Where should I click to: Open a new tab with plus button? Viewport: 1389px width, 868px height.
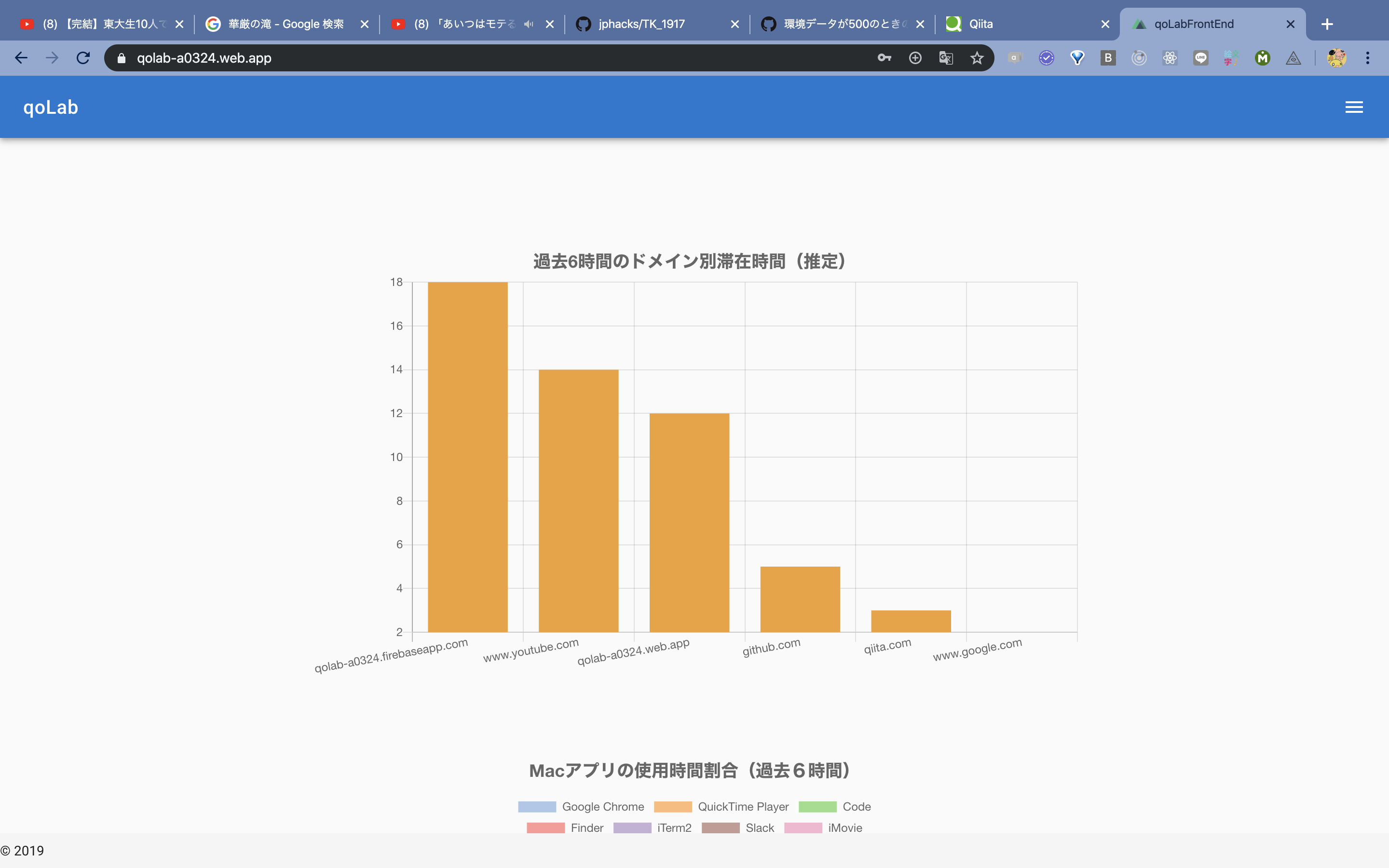click(1326, 24)
